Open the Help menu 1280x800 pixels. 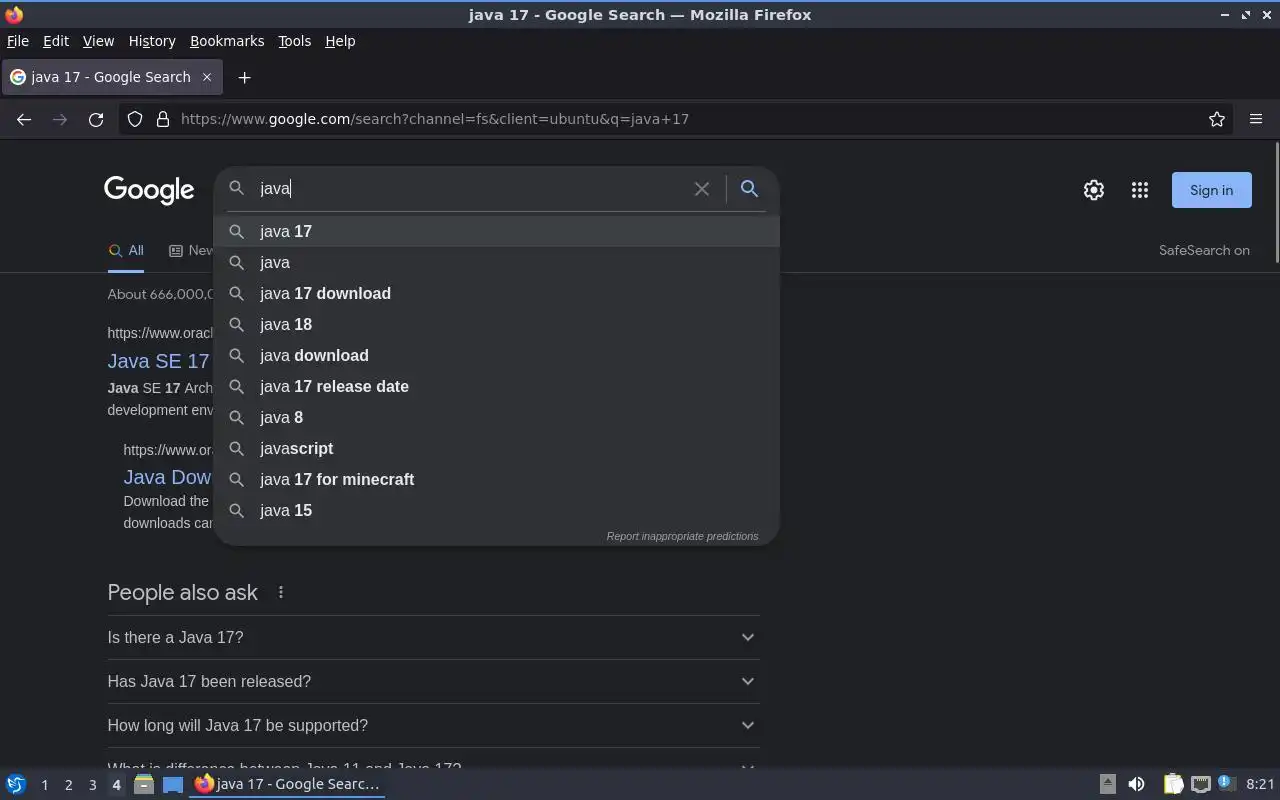(x=340, y=41)
